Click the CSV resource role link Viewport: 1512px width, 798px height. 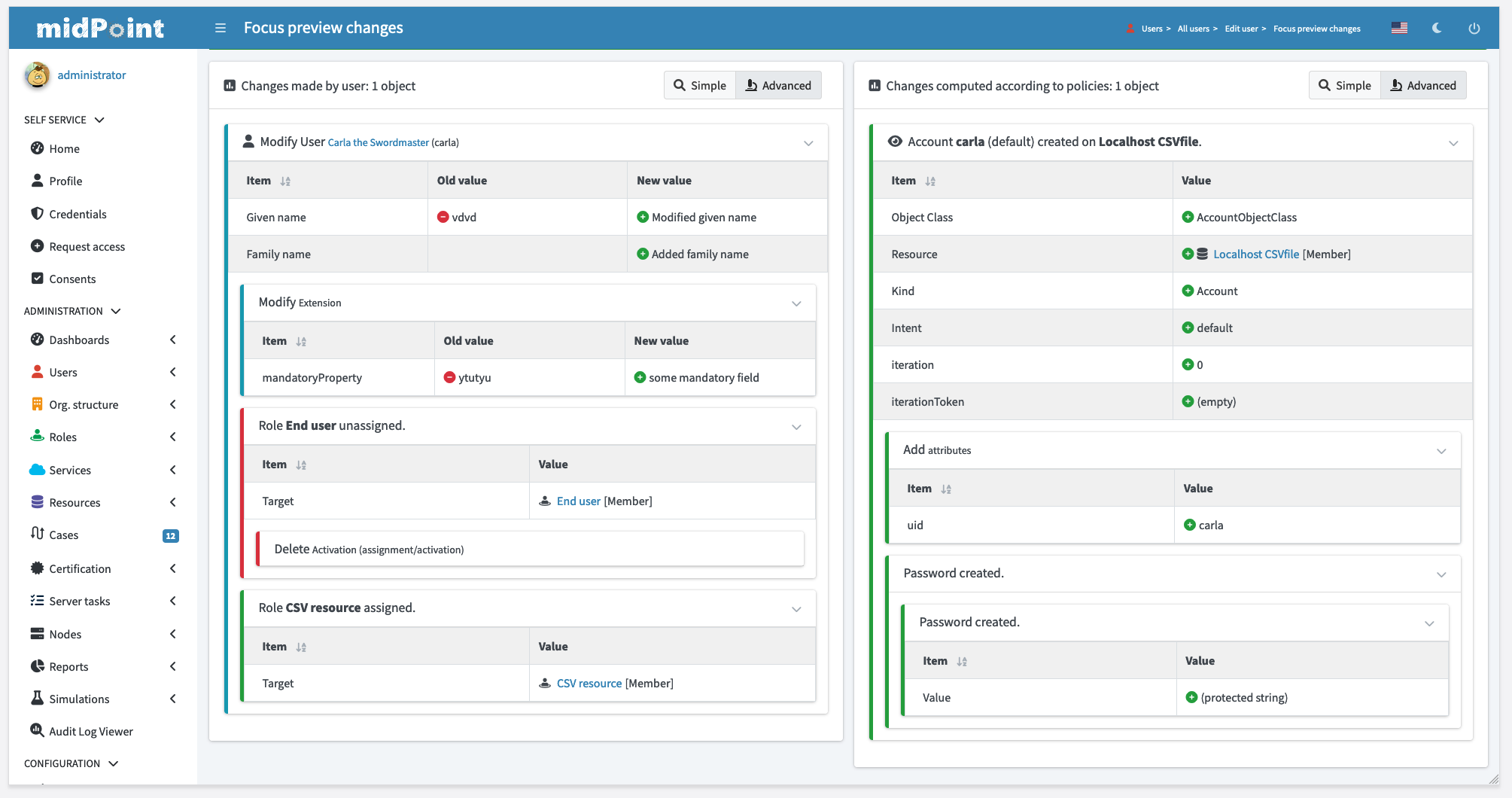click(x=589, y=684)
